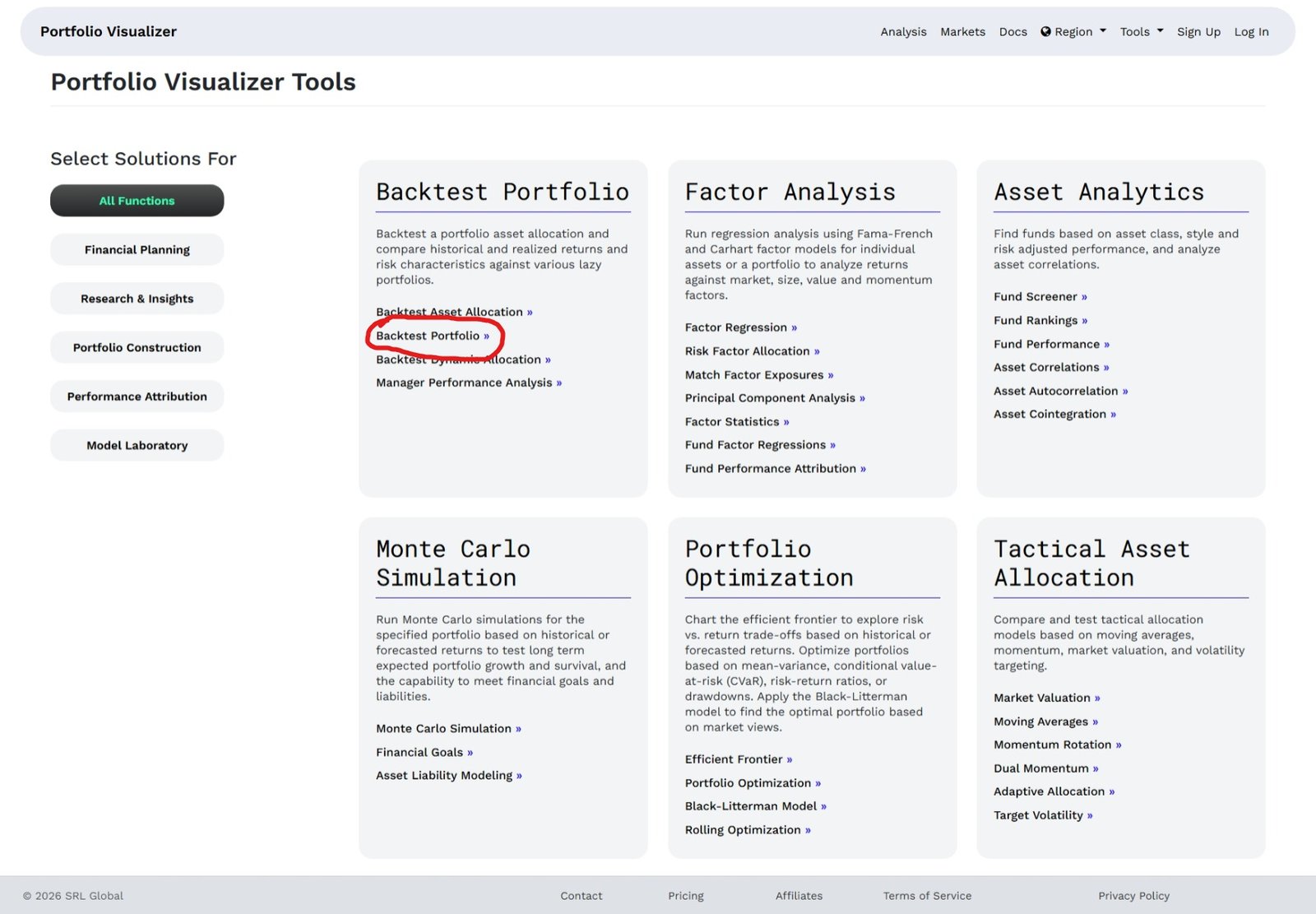The image size is (1316, 914).
Task: Open the Factor Regression tool
Action: point(741,327)
